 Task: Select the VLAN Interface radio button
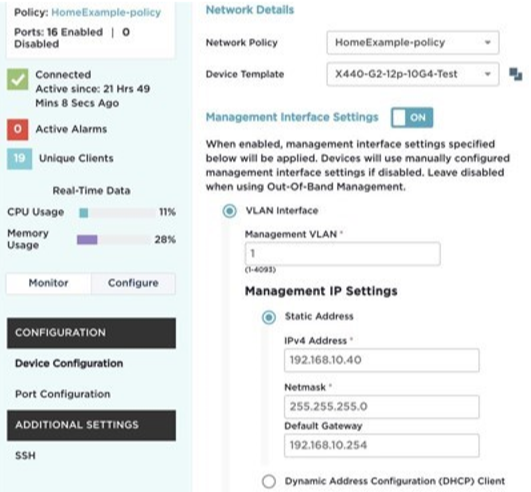click(230, 211)
